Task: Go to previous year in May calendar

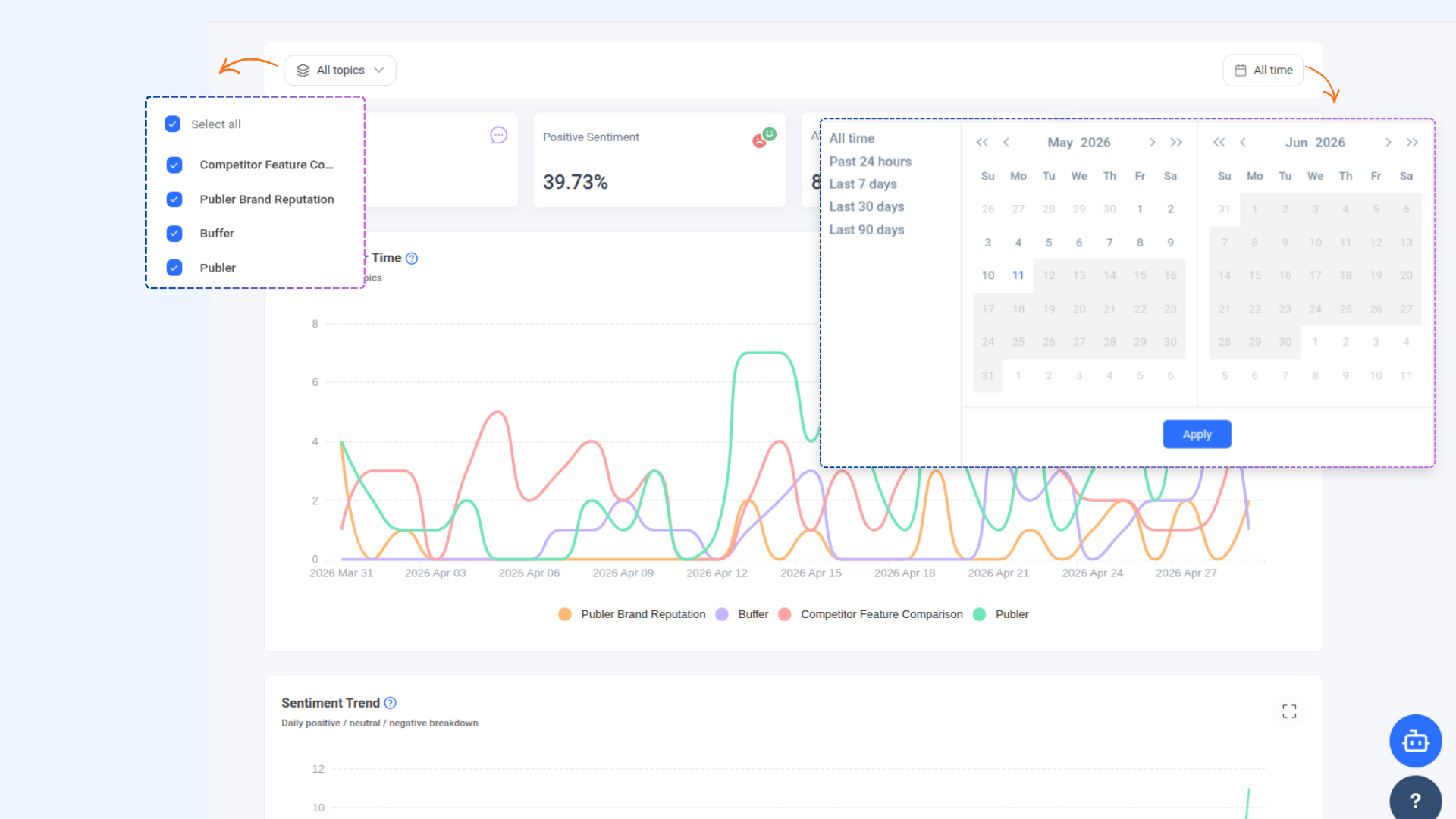Action: coord(982,143)
